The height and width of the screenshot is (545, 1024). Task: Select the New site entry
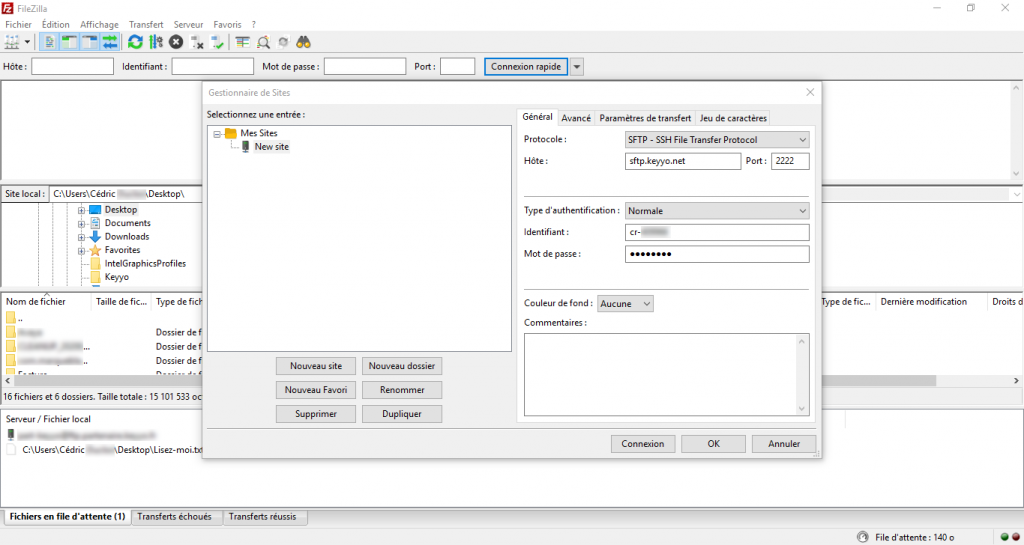[272, 147]
